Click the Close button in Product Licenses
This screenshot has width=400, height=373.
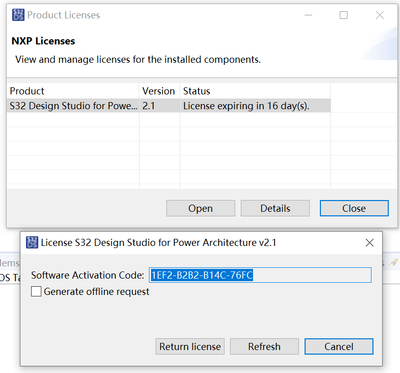pos(354,208)
